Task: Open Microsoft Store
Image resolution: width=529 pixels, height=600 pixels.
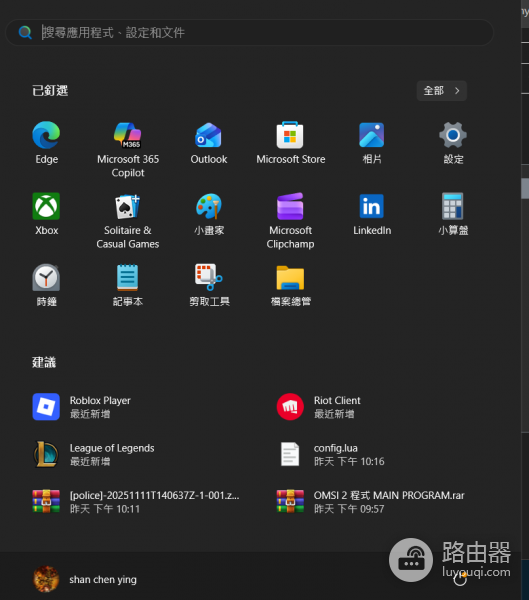Action: coord(291,142)
